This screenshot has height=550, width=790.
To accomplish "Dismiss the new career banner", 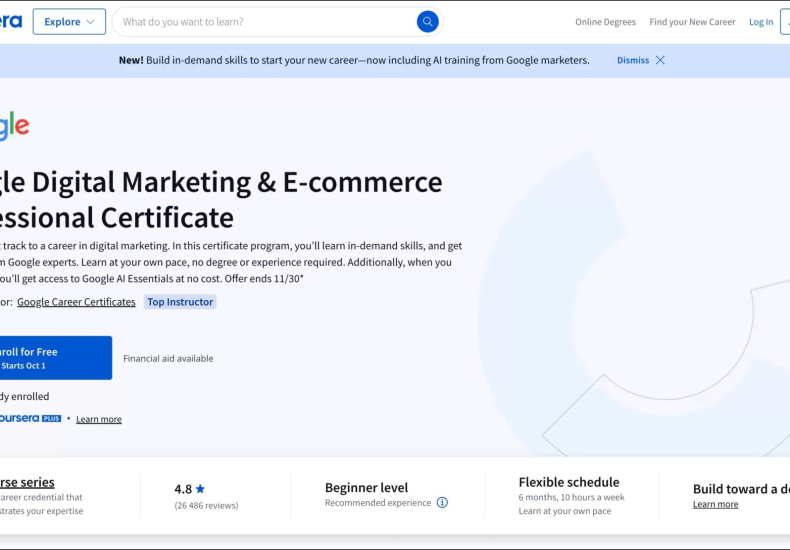I will (633, 60).
